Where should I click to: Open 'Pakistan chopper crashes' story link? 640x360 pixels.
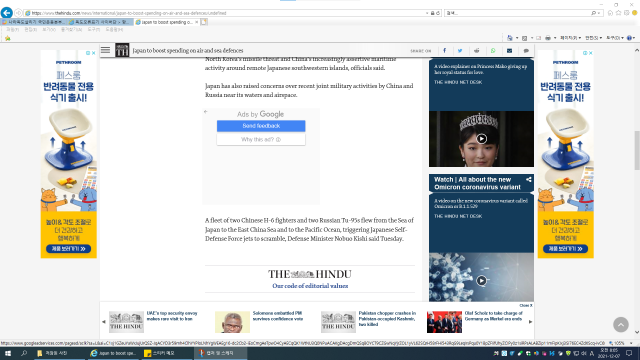(387, 318)
